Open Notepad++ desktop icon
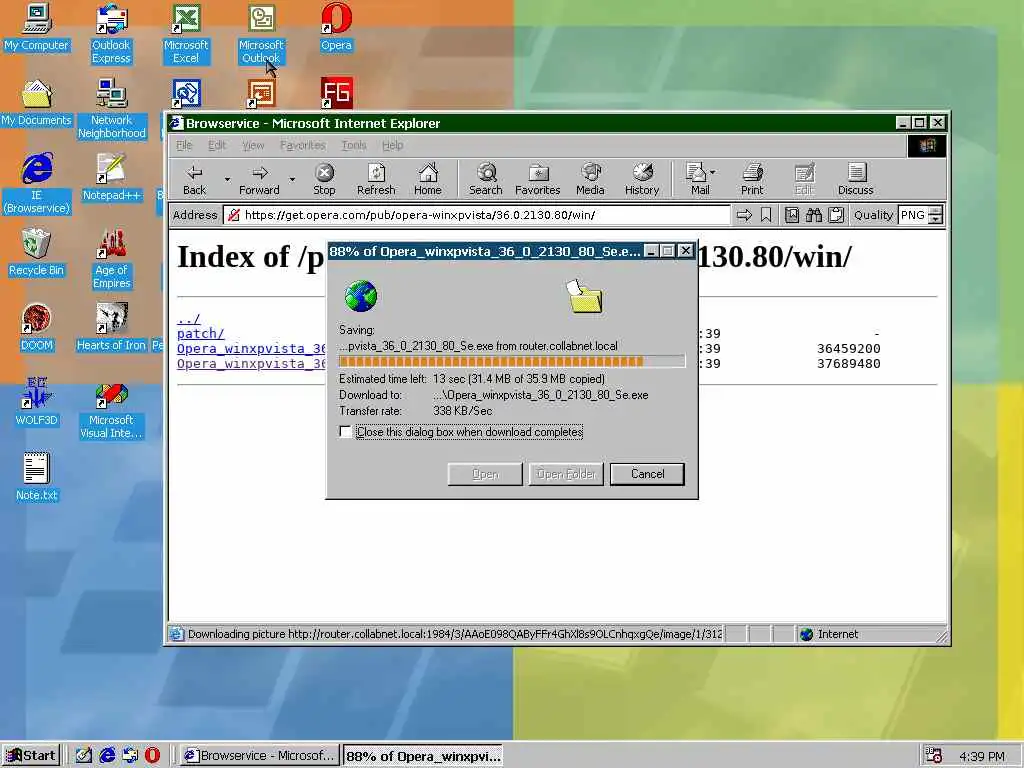The width and height of the screenshot is (1024, 768). click(x=111, y=178)
